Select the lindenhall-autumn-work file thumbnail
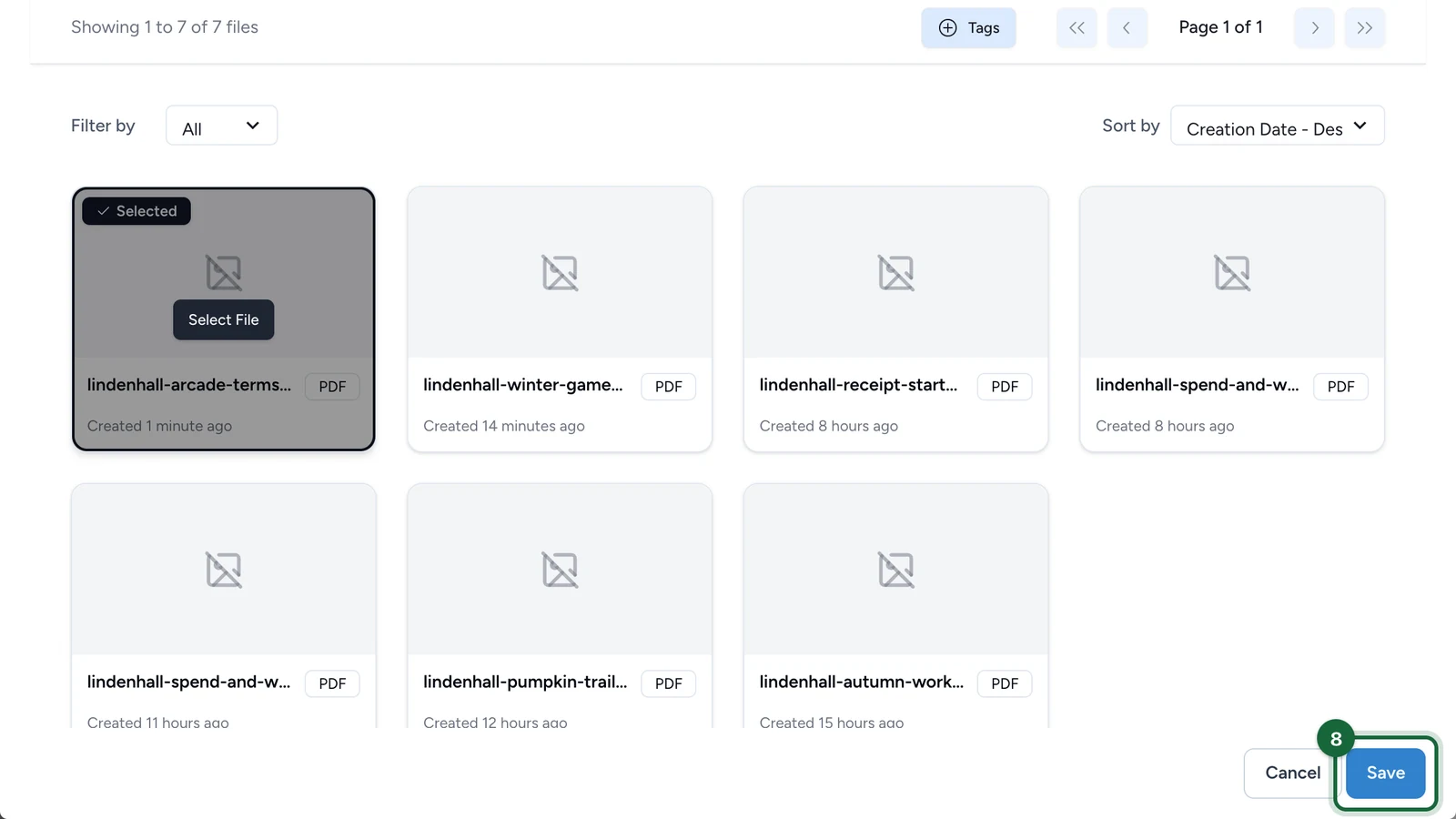The image size is (1456, 819). click(895, 570)
